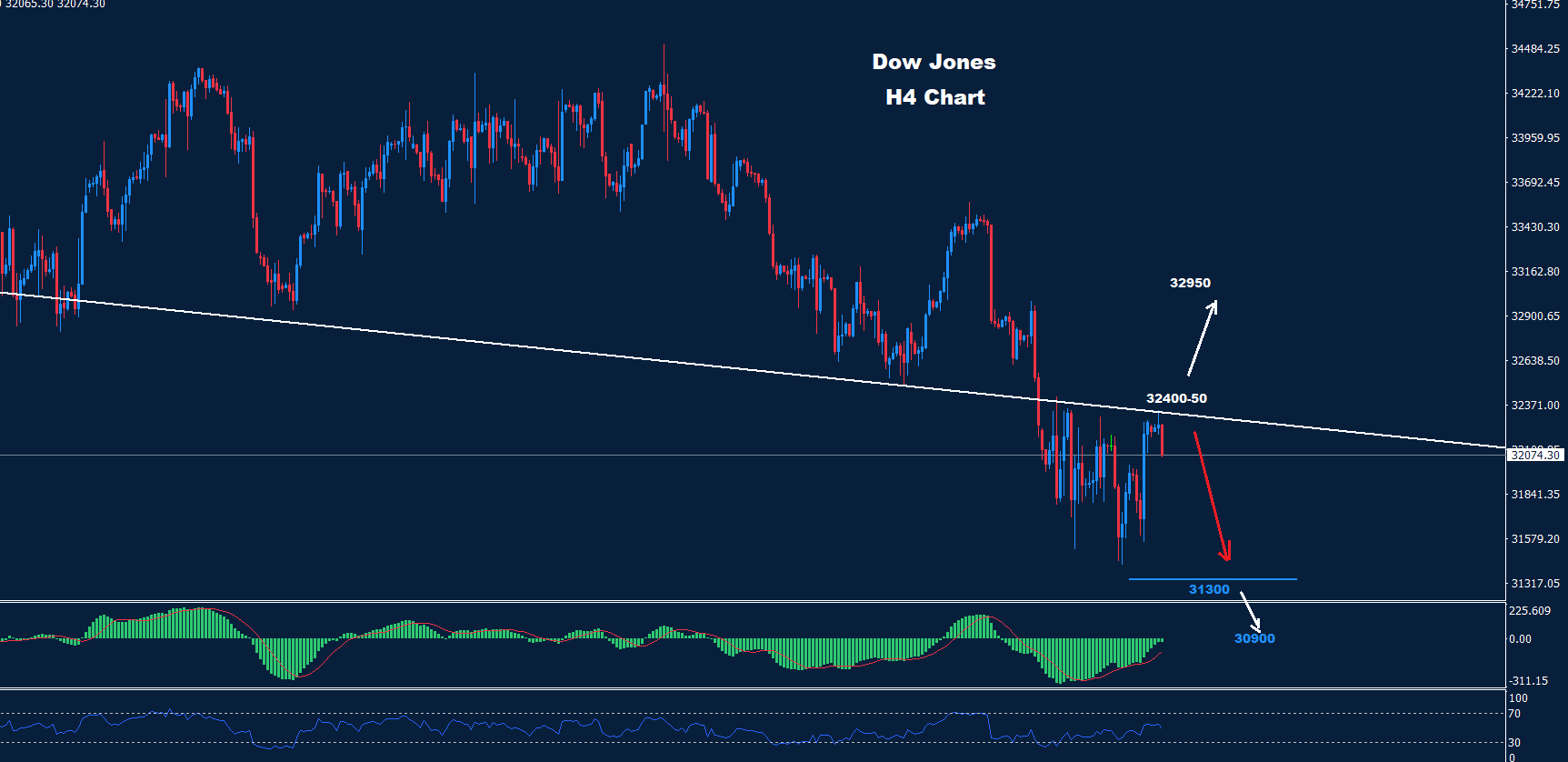Click the white upward arrow toward 32950
The image size is (1568, 762).
click(1202, 338)
